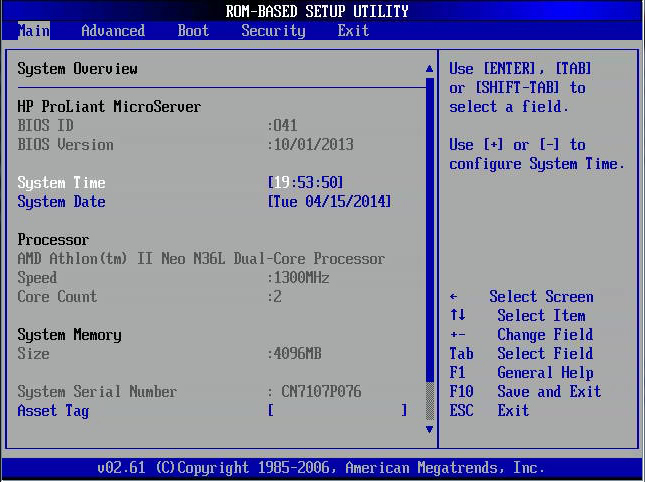Select the System Time label
Viewport: 645px width, 482px height.
pos(61,183)
